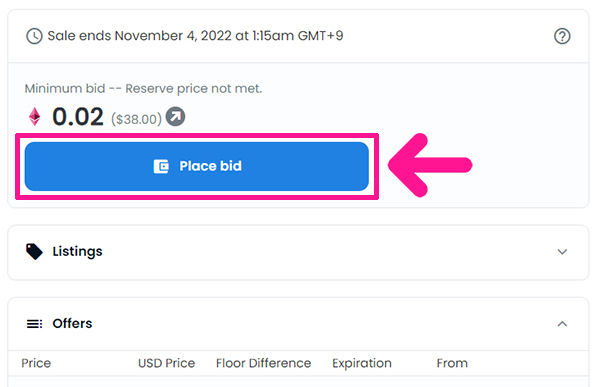600x387 pixels.
Task: Click the 0.02 bid price value
Action: coord(78,117)
